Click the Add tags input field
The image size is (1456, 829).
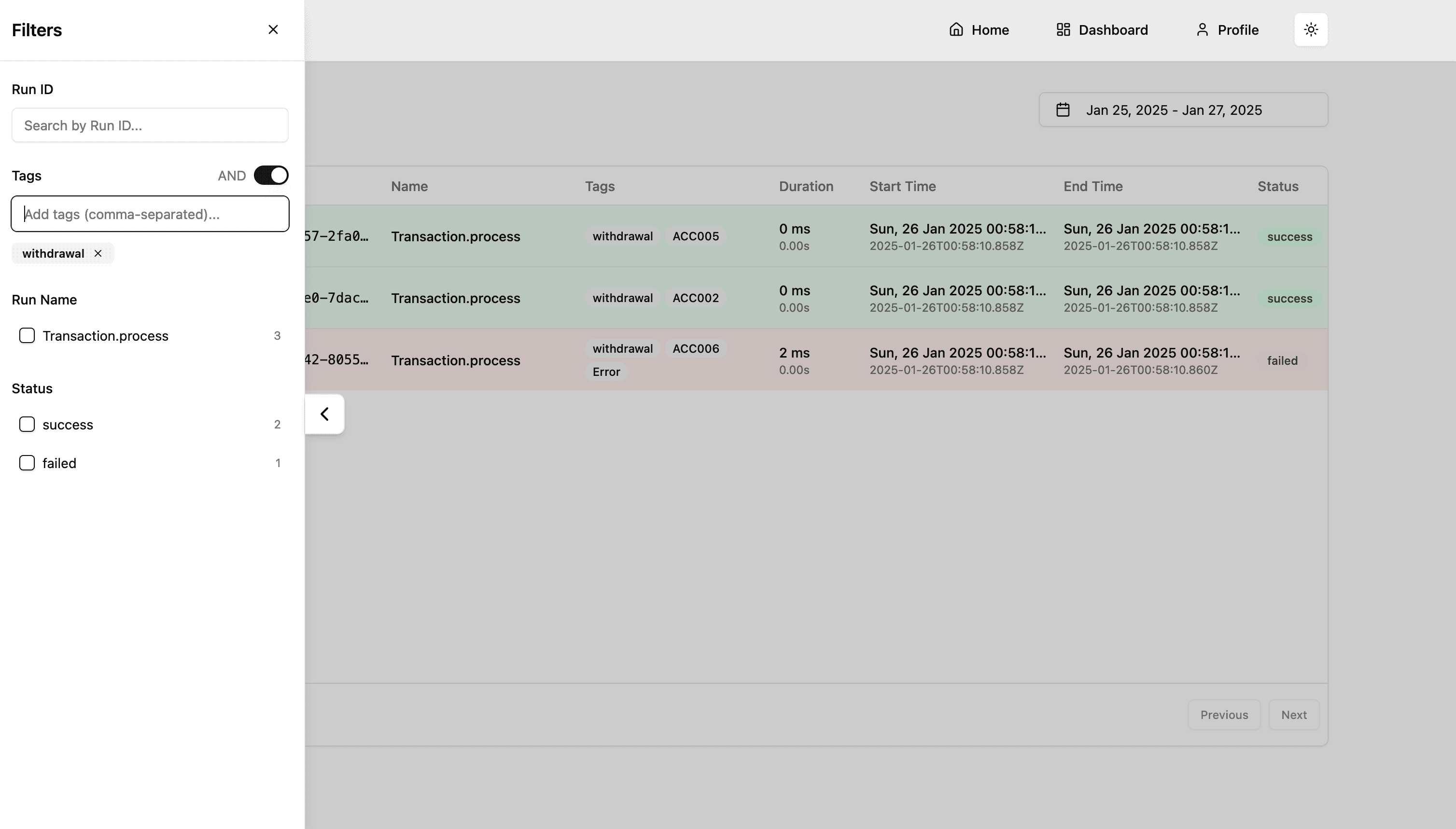[x=150, y=214]
